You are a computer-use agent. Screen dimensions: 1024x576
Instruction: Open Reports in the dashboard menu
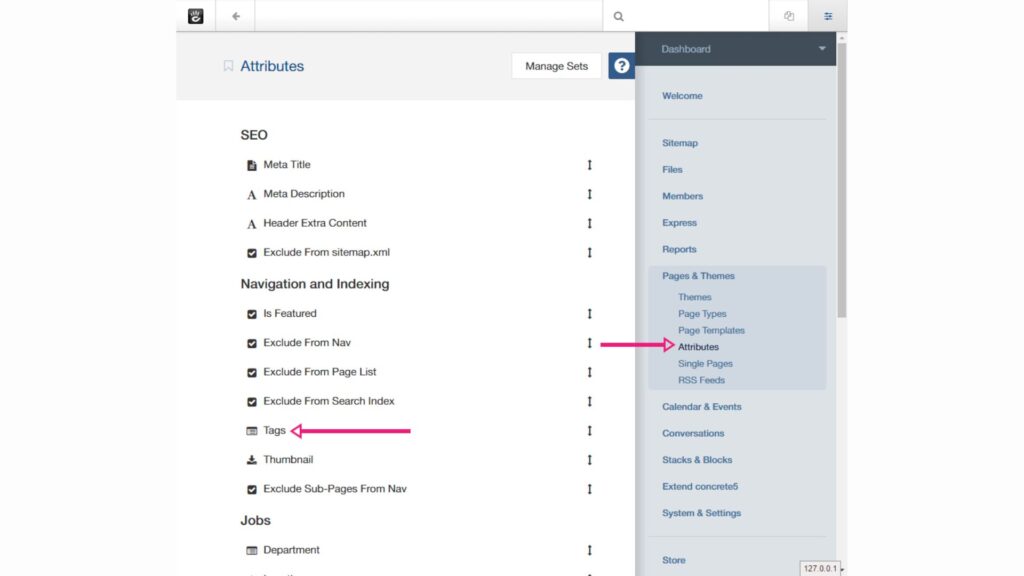coord(679,249)
